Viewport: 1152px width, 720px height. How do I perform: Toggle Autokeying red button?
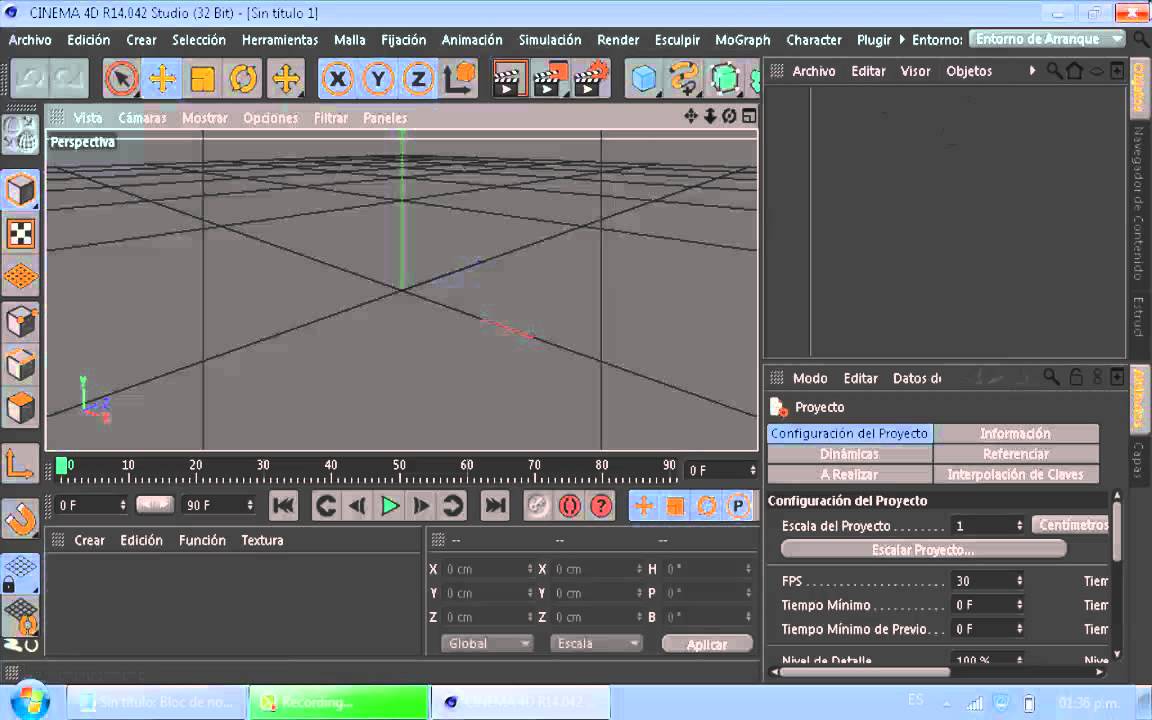569,505
